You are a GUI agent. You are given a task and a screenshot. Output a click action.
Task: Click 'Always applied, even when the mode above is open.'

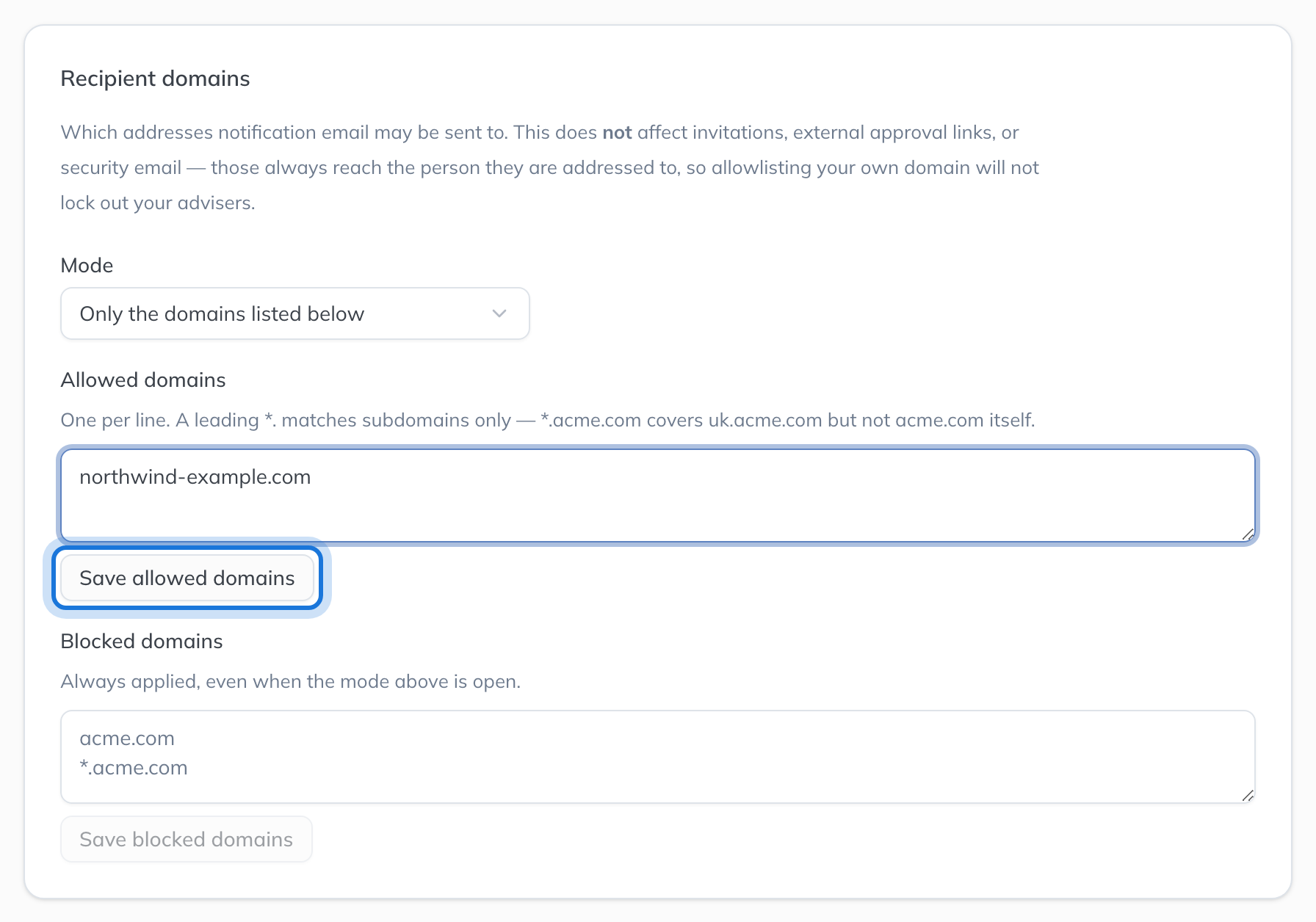[291, 681]
